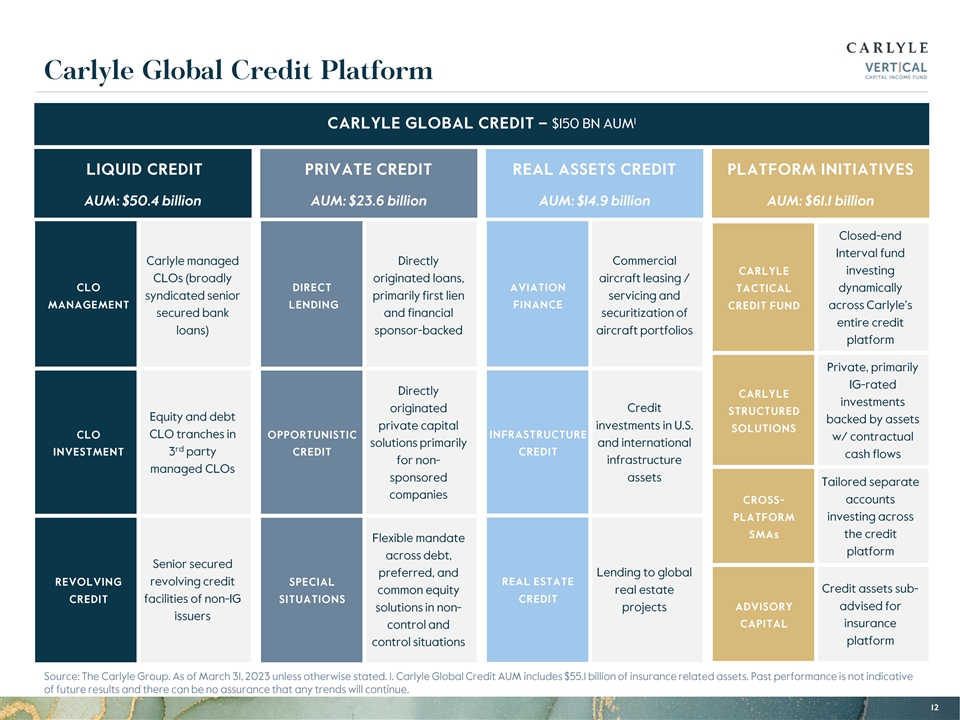Select the Special Situations label

(x=312, y=590)
